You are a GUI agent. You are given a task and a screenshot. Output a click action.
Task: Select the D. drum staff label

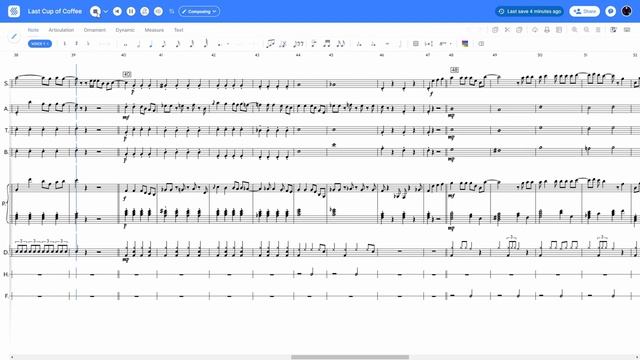pos(6,252)
